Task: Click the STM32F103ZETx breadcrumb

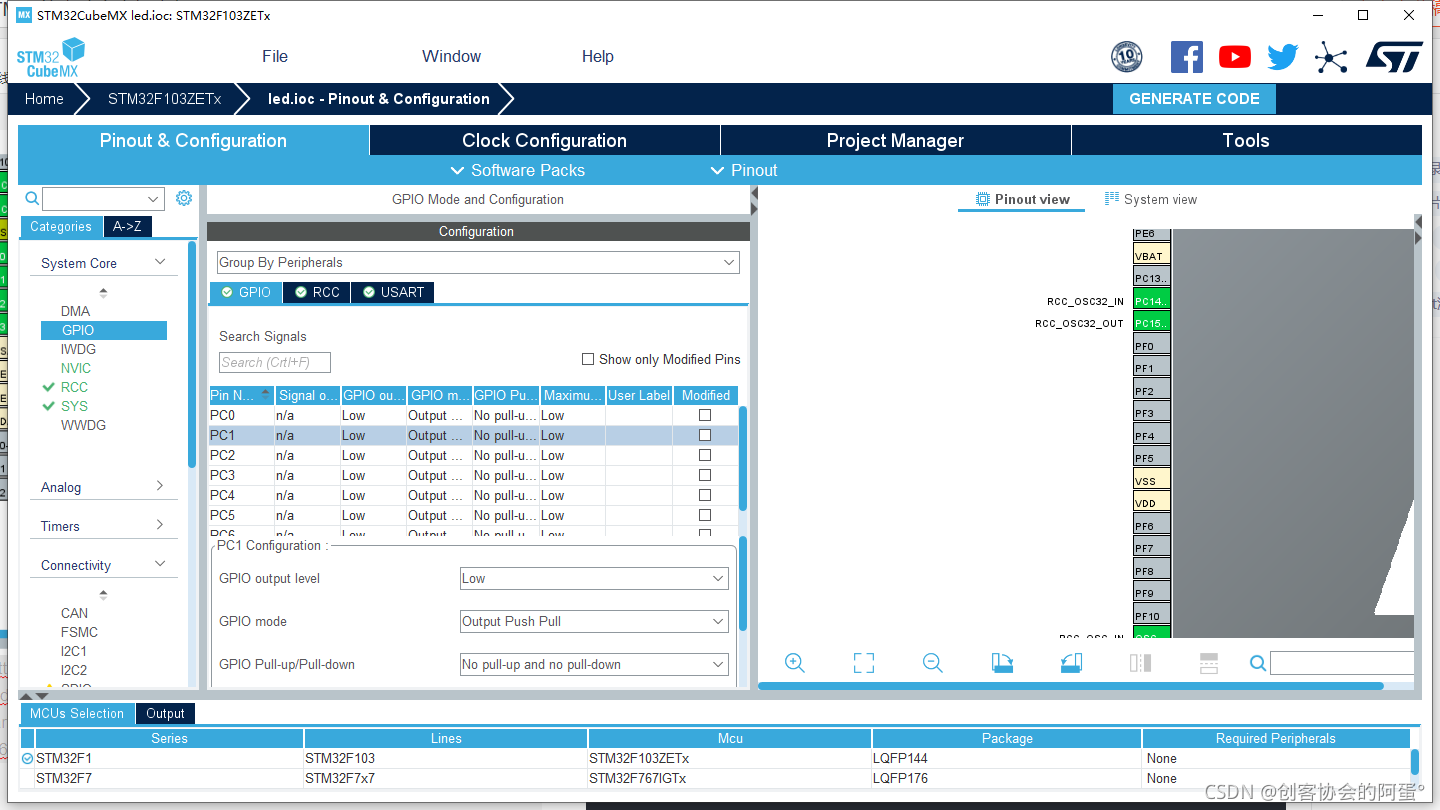Action: [x=164, y=99]
